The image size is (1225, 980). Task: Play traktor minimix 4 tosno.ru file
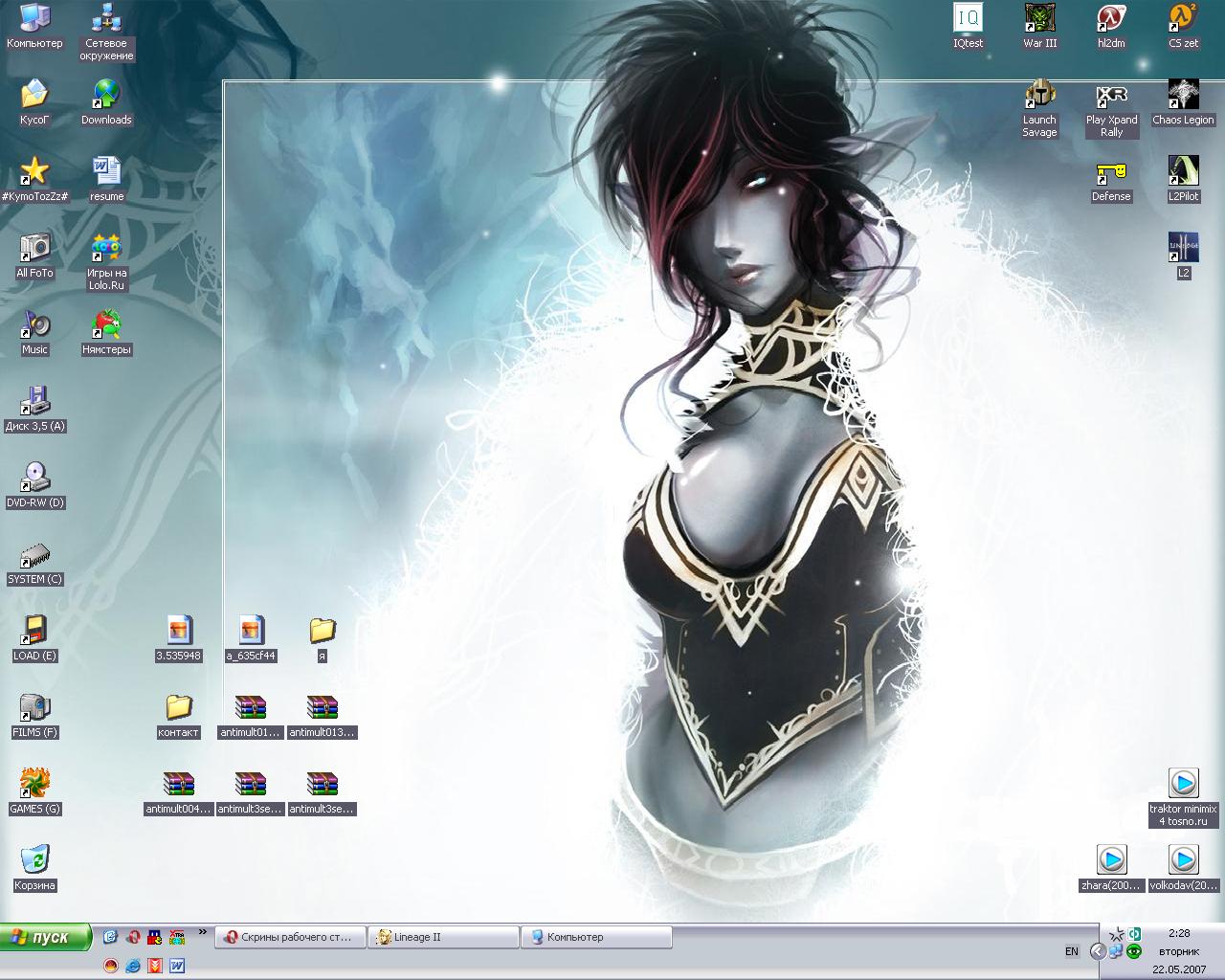click(1183, 798)
